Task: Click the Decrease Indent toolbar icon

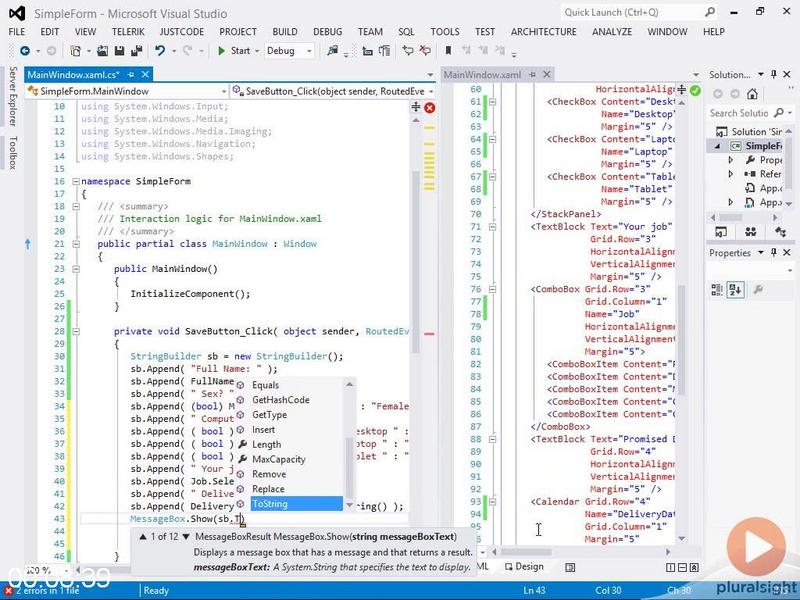Action: click(367, 51)
